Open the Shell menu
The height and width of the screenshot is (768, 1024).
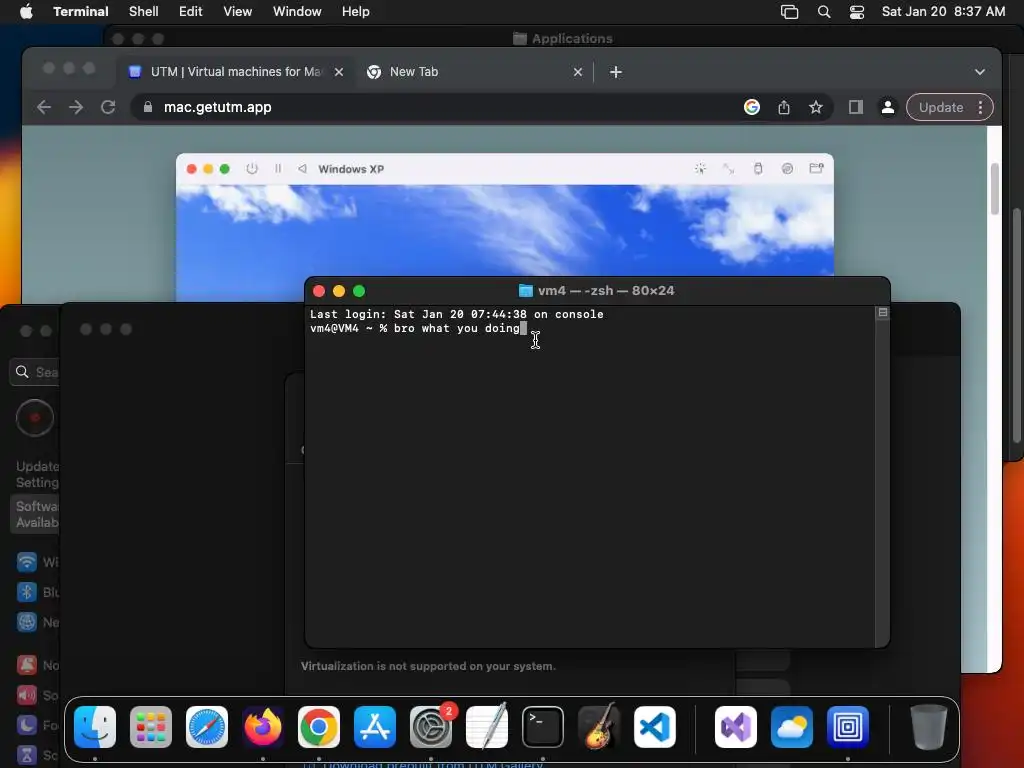pyautogui.click(x=144, y=12)
